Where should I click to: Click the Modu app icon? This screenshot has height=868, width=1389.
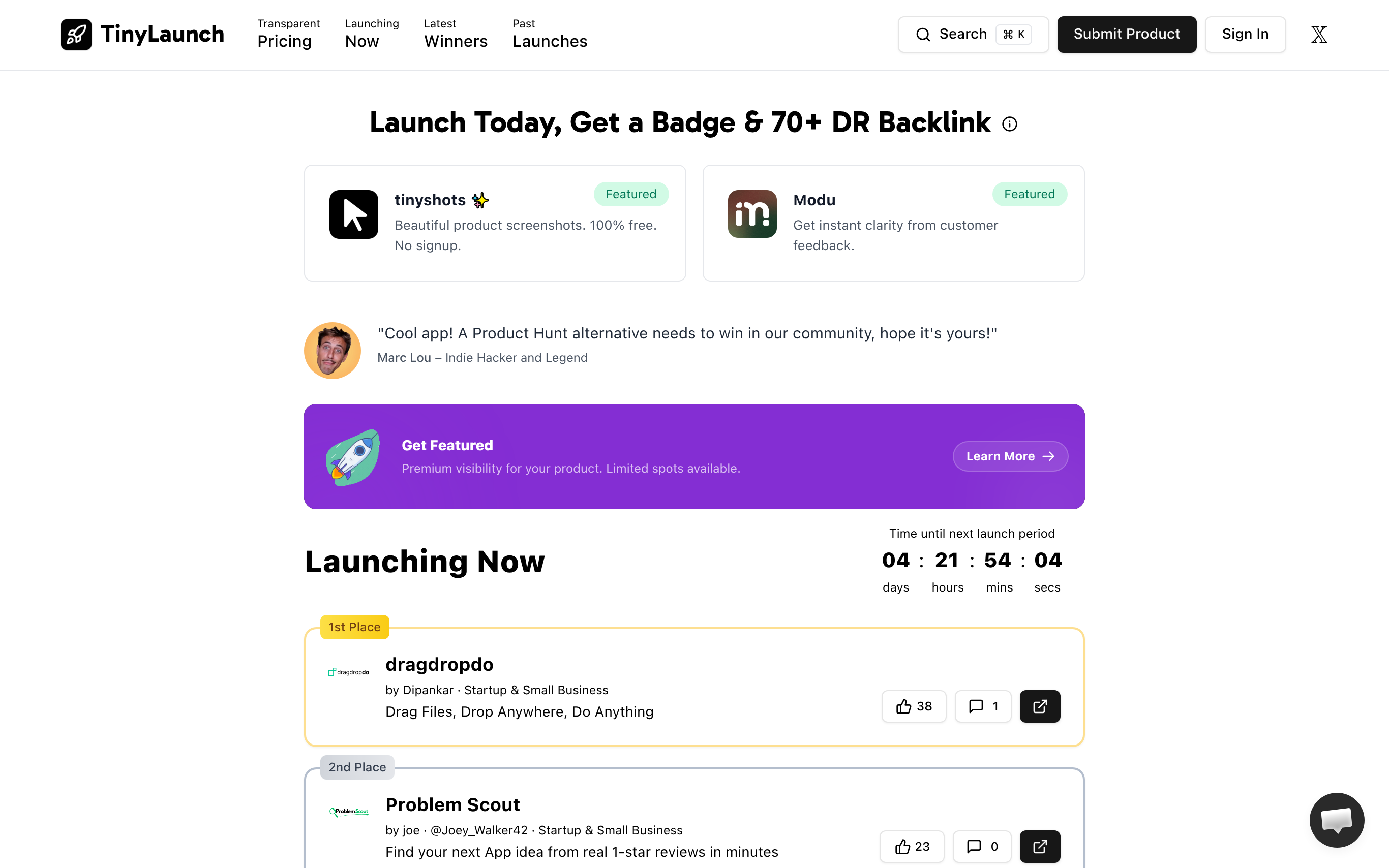752,214
